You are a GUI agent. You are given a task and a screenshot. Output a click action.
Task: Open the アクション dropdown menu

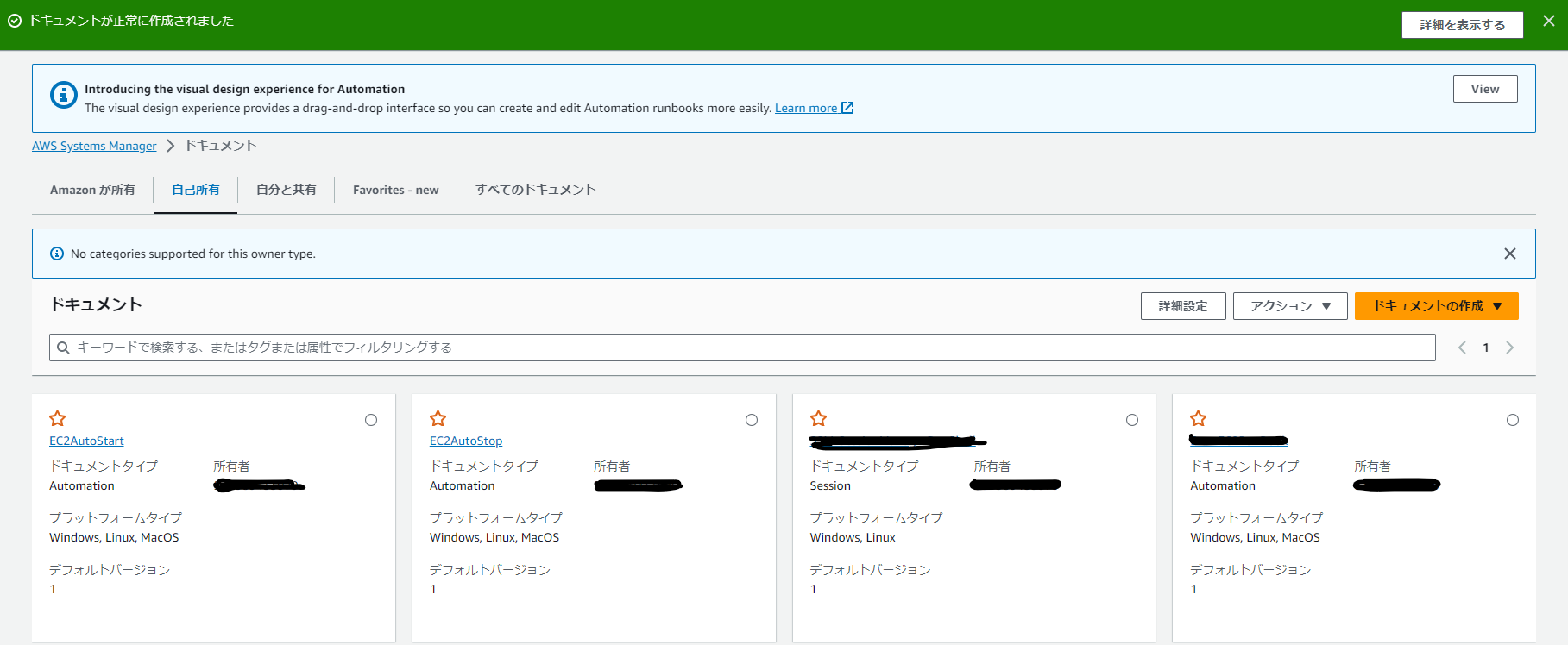pyautogui.click(x=1290, y=306)
